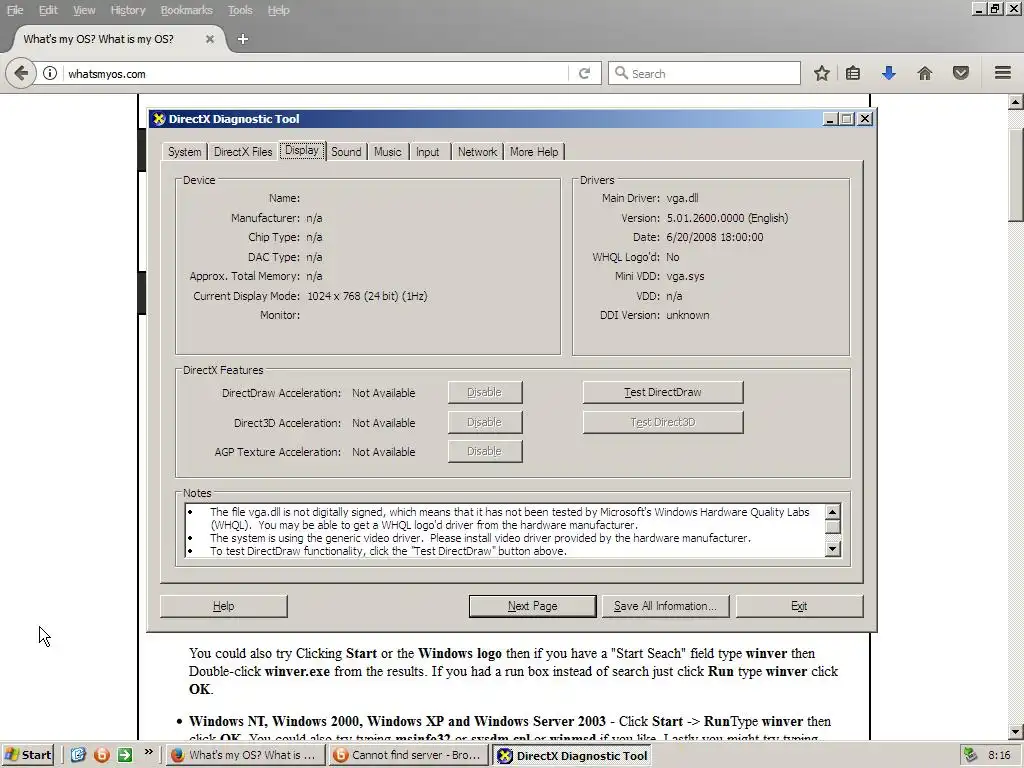The image size is (1024, 768).
Task: Open the downloads arrow icon
Action: (x=888, y=73)
